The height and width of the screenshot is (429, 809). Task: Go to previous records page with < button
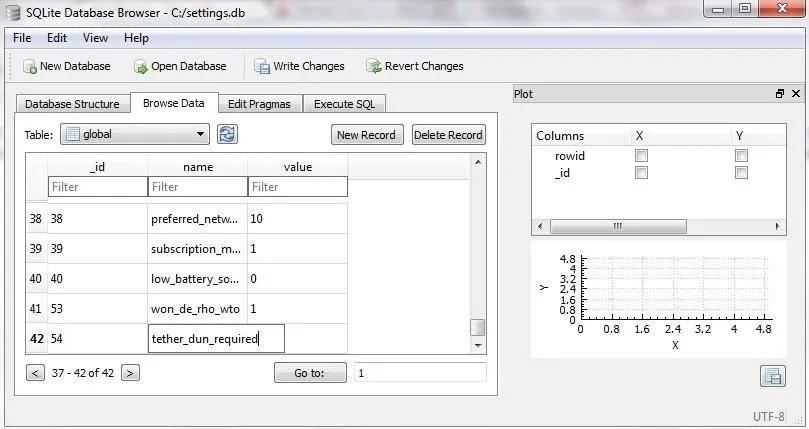click(35, 373)
